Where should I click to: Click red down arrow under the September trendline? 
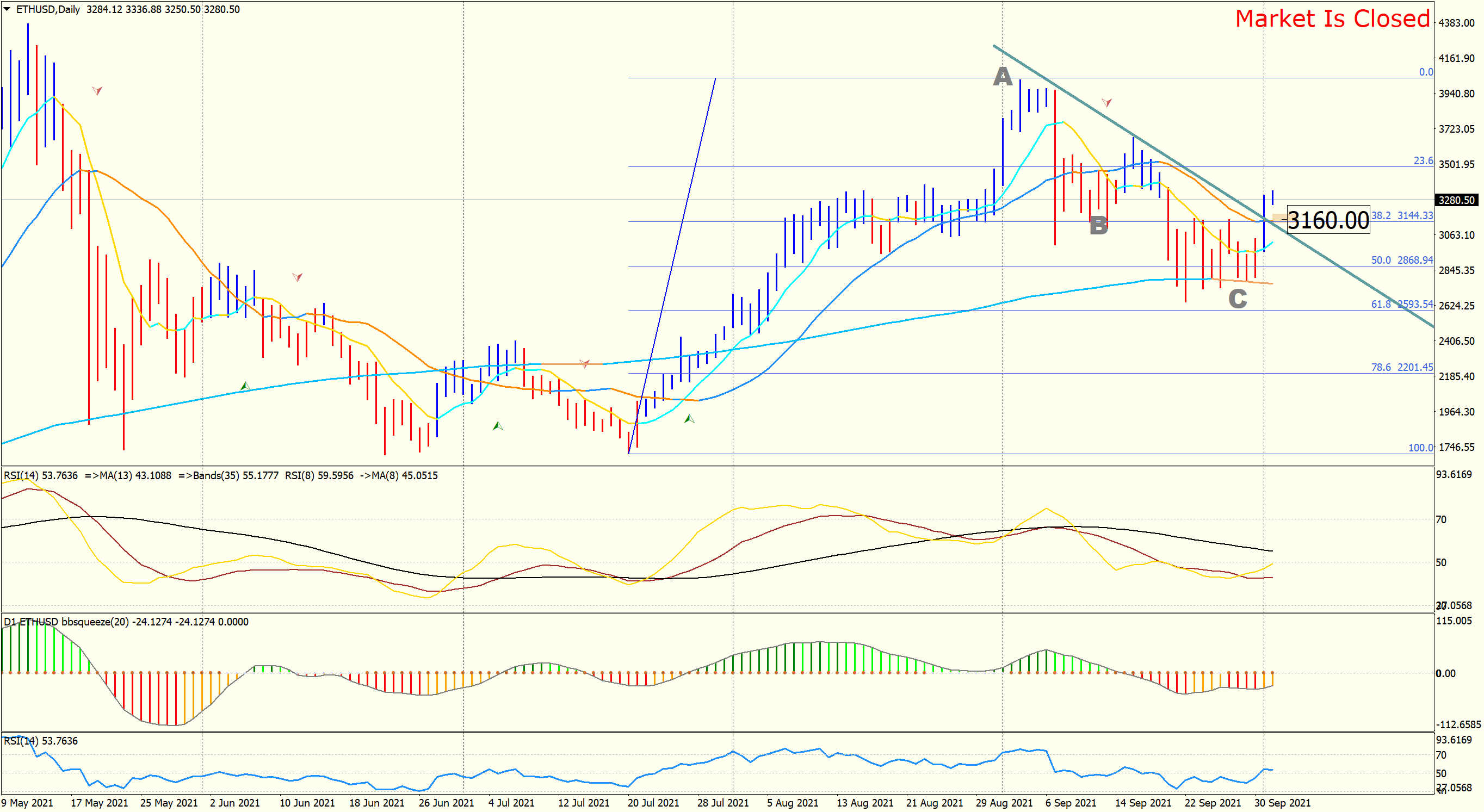1106,102
